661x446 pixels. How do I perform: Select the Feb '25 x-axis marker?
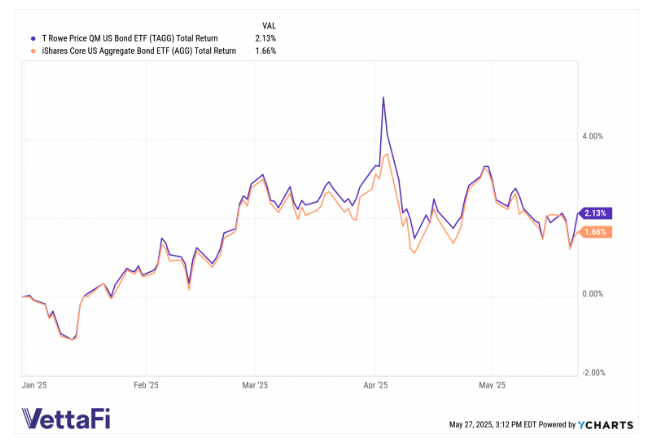click(147, 384)
